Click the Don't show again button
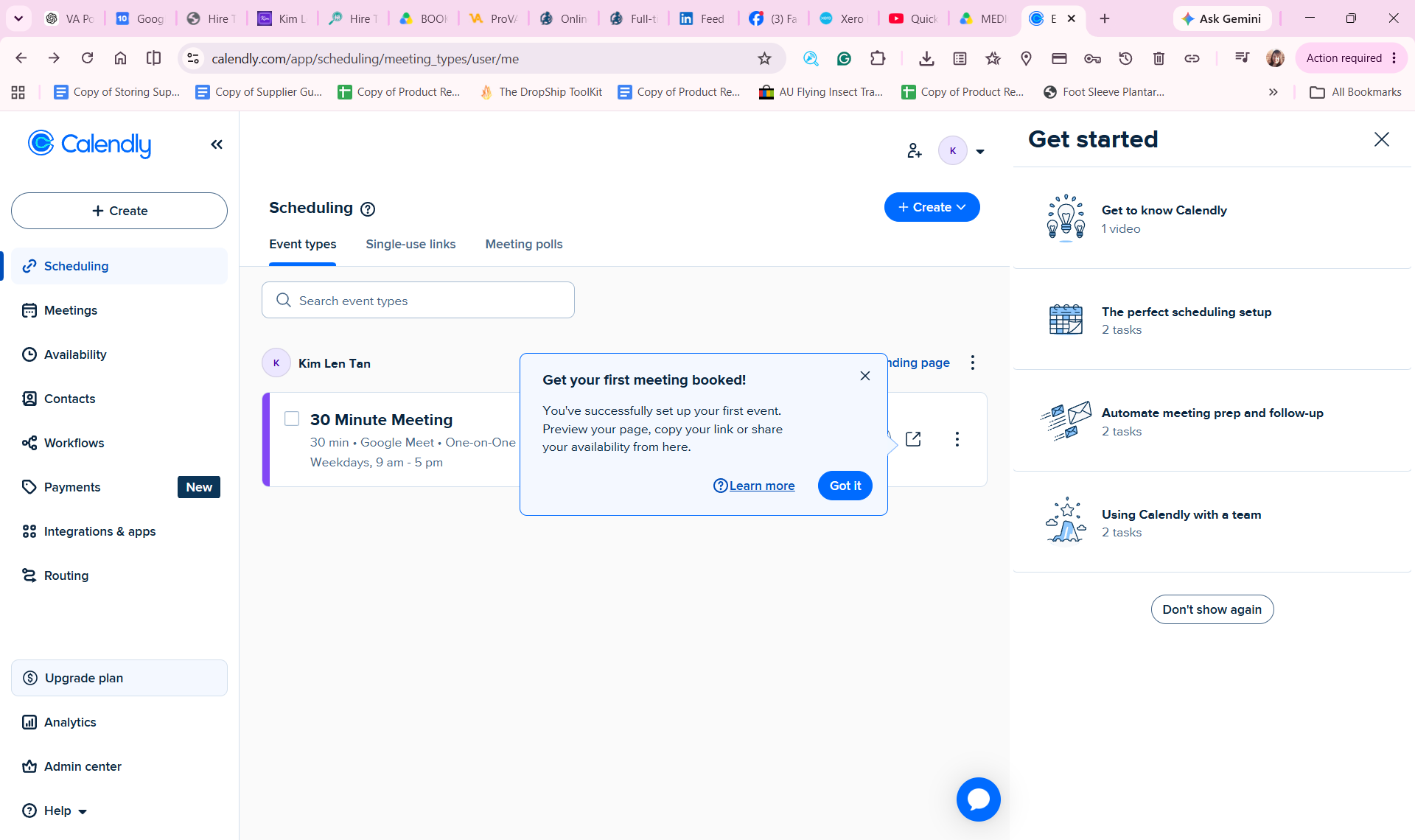 coord(1212,609)
